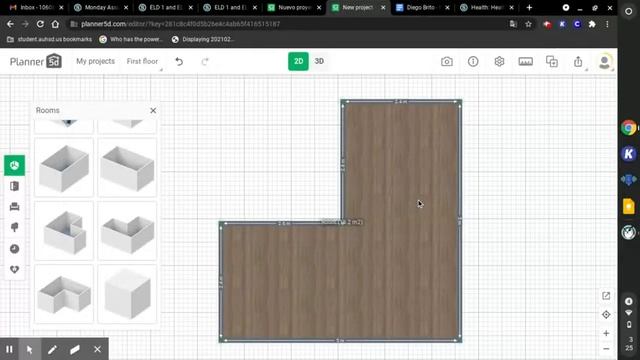Open the exterior tree sidebar icon
Screen dimensions: 640x360
click(x=14, y=227)
